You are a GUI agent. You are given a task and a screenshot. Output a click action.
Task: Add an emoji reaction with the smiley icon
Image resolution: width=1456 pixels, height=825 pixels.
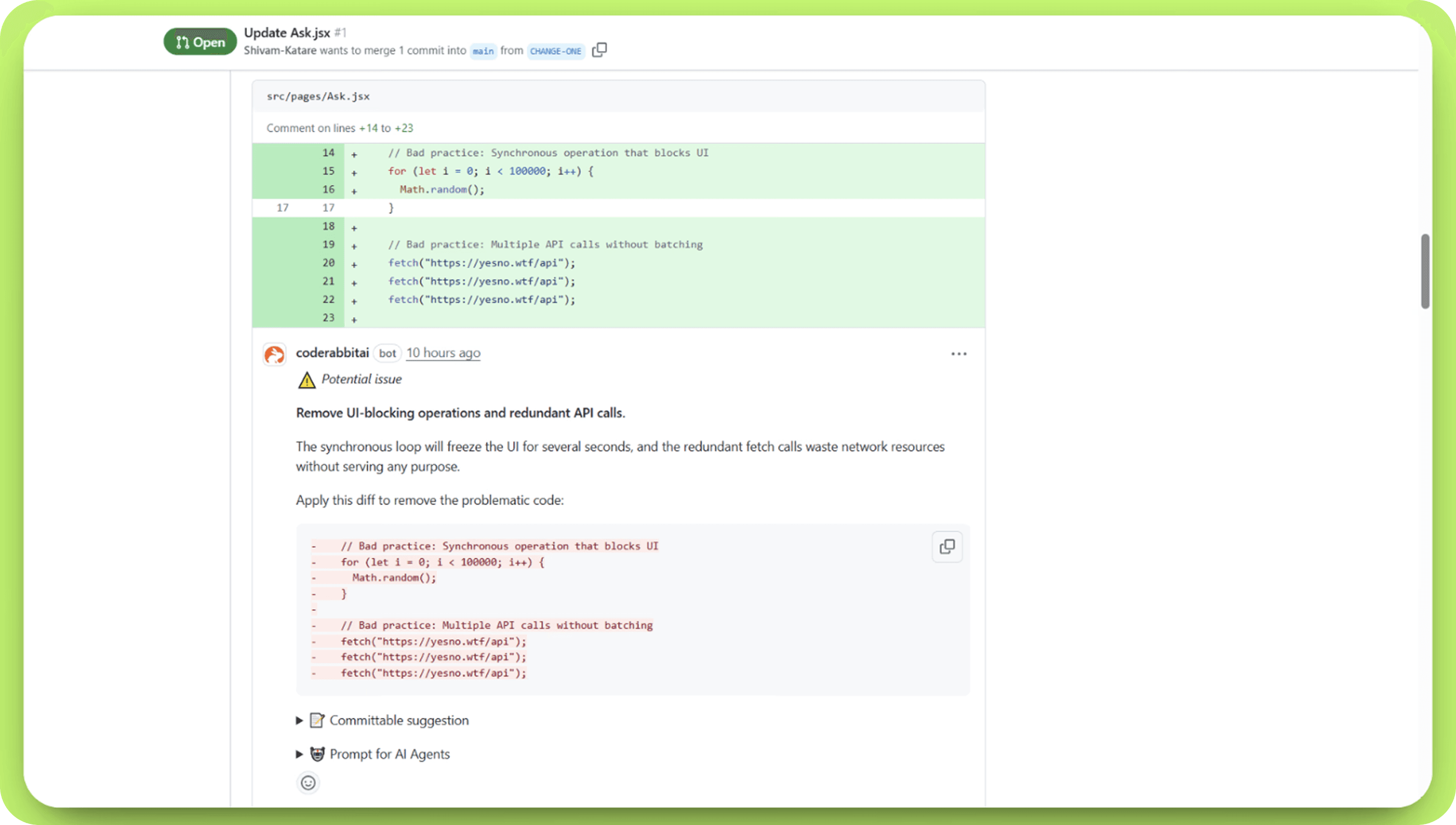(308, 782)
